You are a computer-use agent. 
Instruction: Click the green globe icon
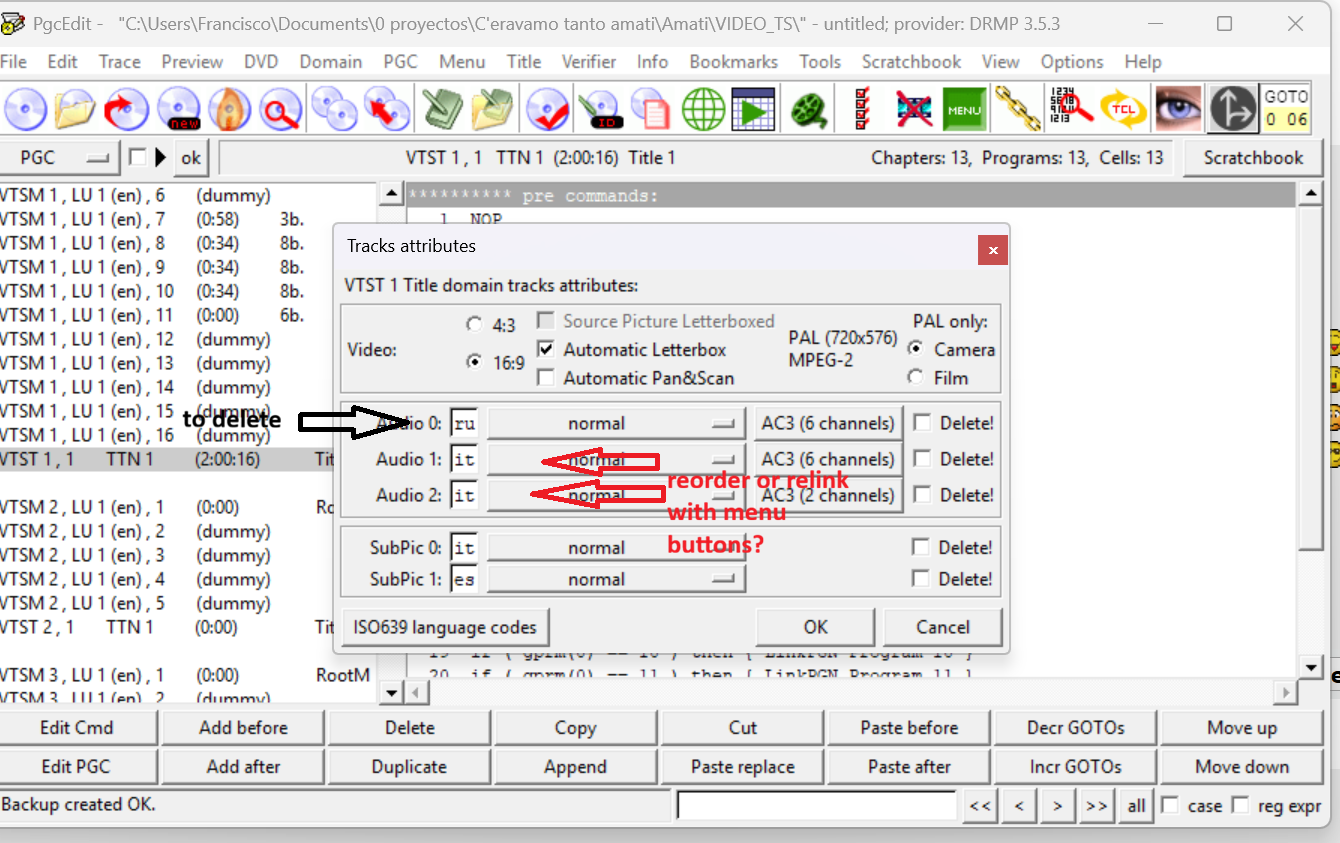[703, 109]
